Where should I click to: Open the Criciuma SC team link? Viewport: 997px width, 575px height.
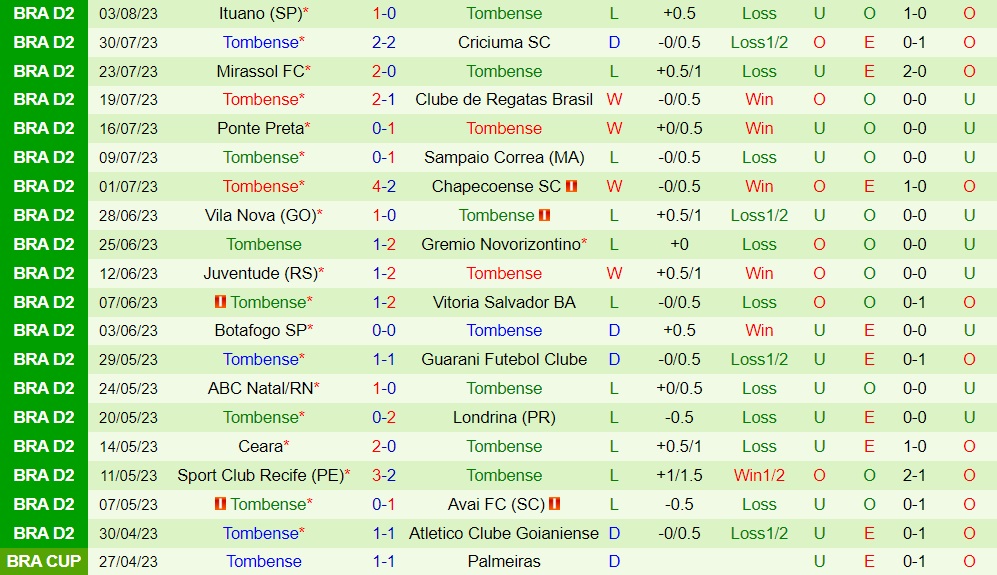coord(504,43)
